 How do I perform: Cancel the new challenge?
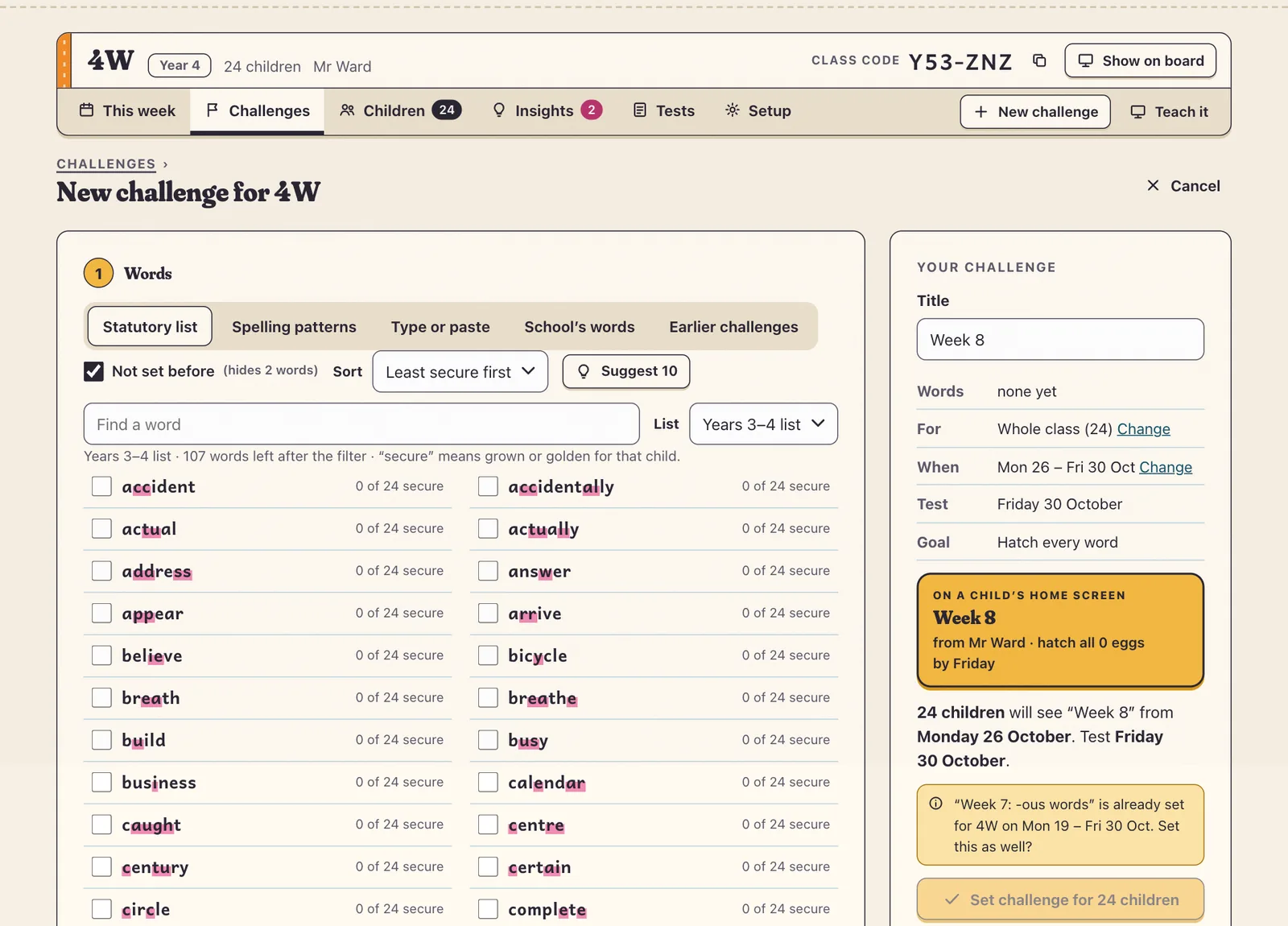1183,186
